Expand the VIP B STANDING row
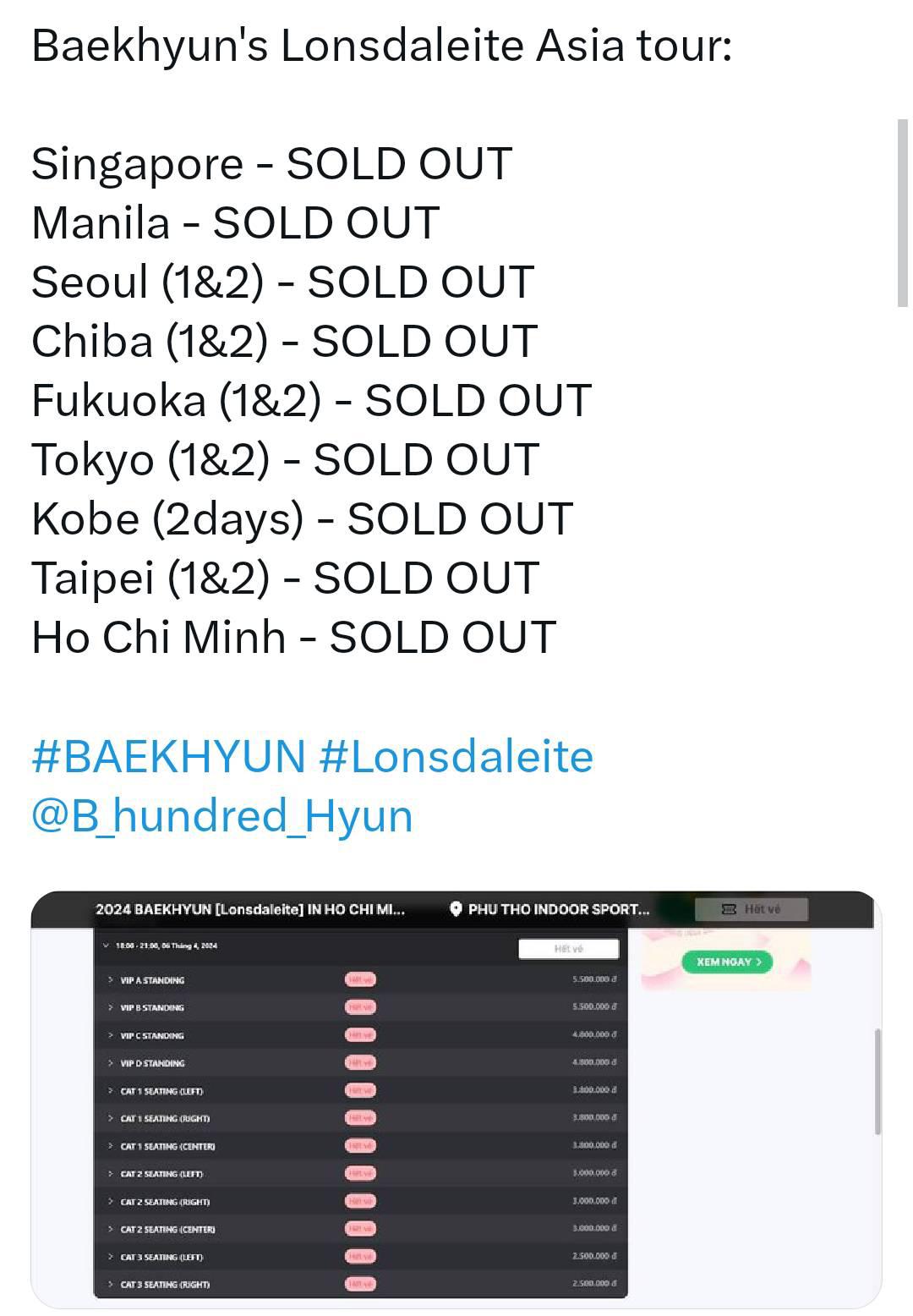Image resolution: width=913 pixels, height=1316 pixels. [360, 1007]
